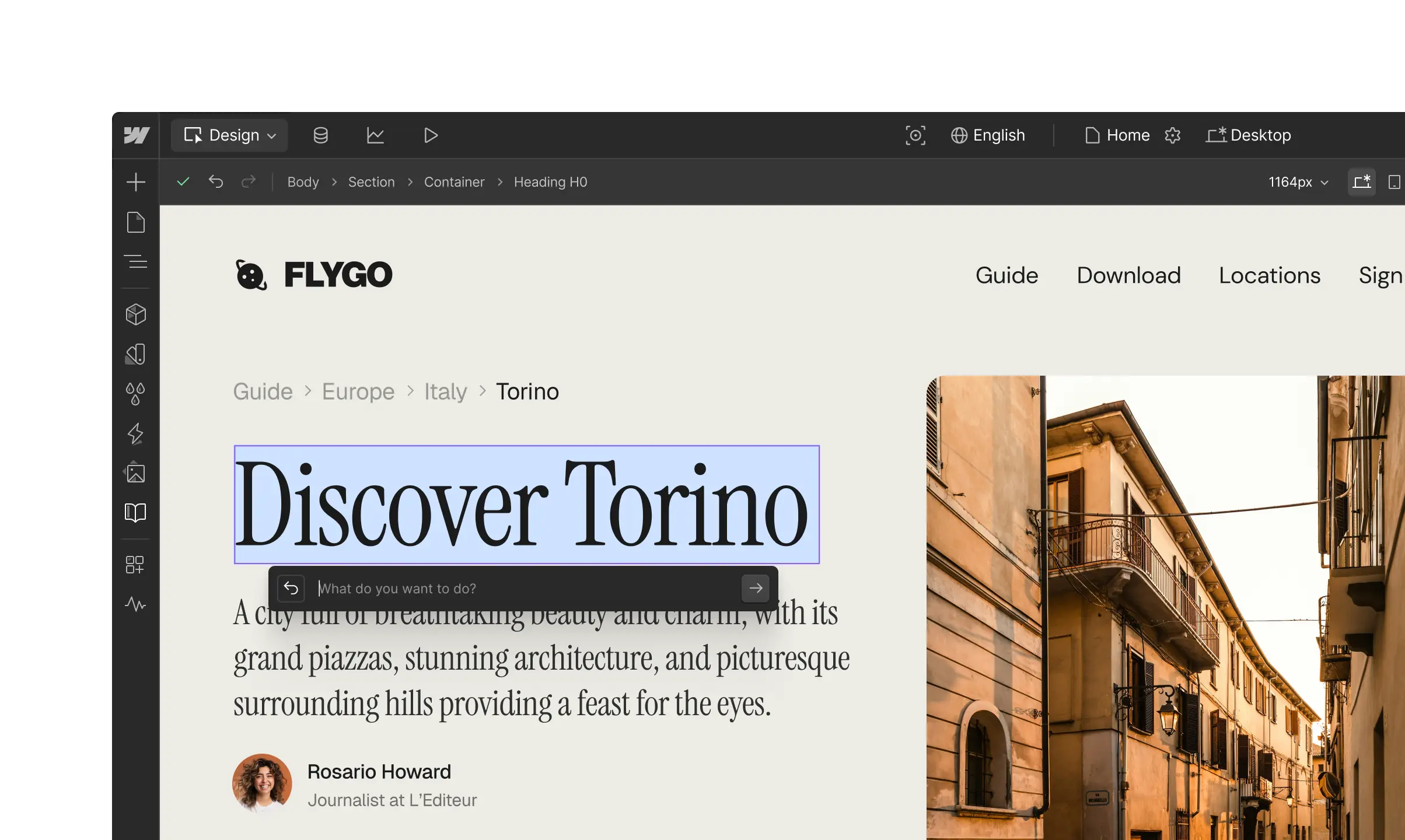This screenshot has width=1405, height=840.
Task: Open the Apps panel
Action: click(x=135, y=564)
